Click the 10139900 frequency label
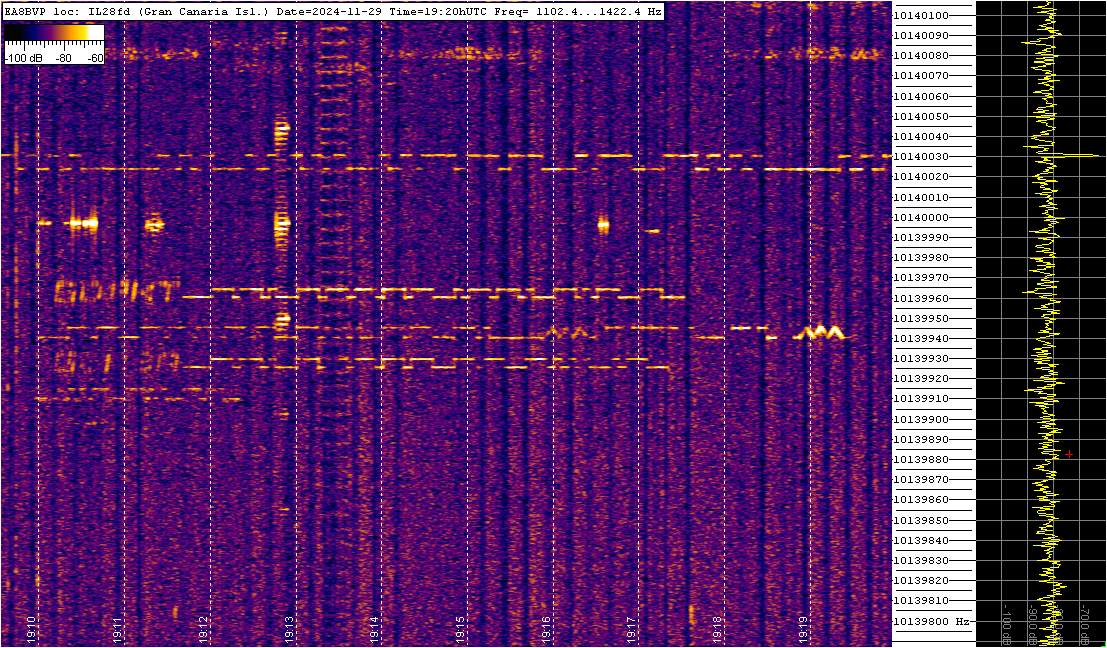This screenshot has height=648, width=1107. click(x=921, y=419)
